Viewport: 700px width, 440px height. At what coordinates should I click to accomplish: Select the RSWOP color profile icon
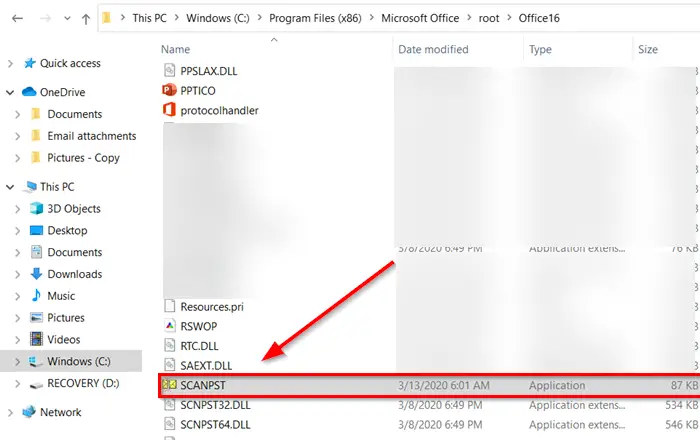170,326
